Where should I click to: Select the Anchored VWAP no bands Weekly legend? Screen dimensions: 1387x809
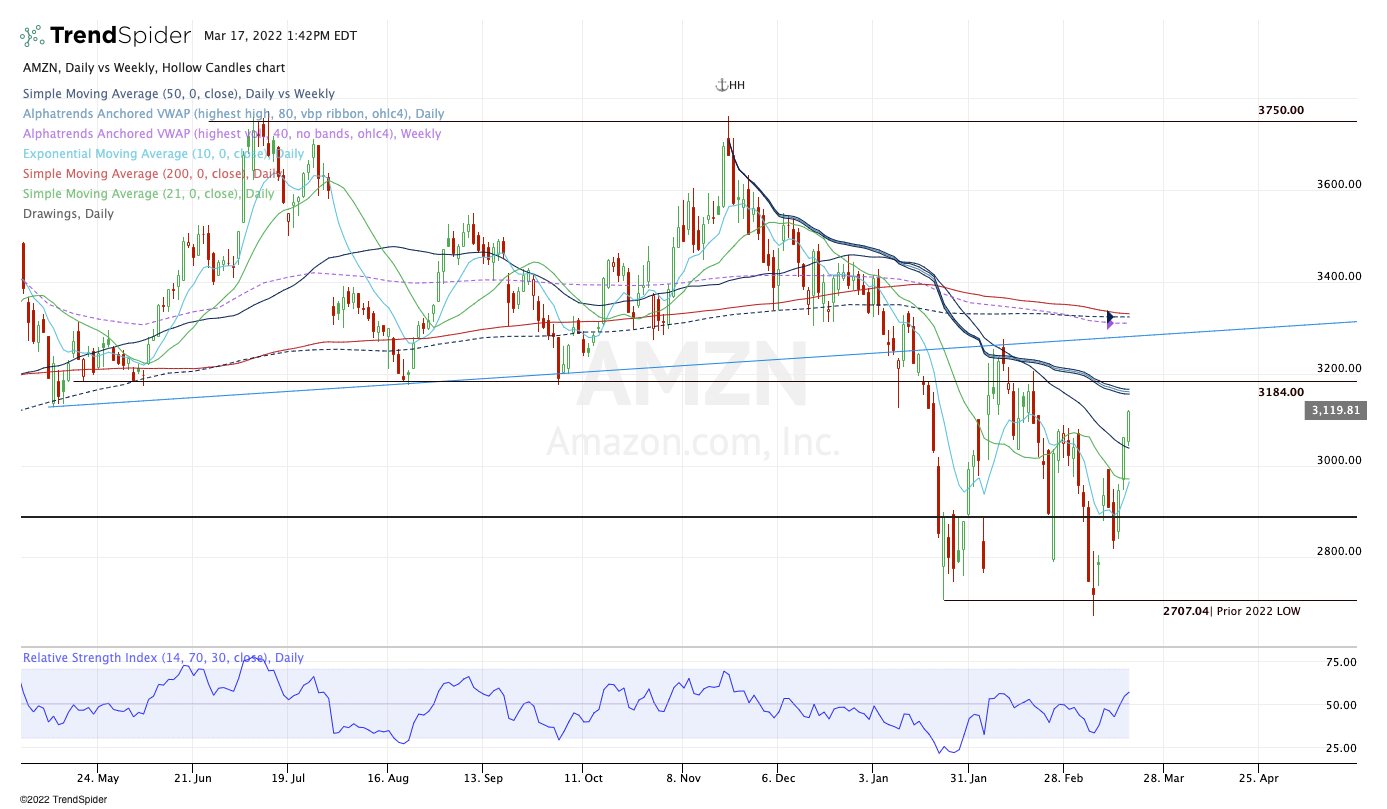point(232,134)
